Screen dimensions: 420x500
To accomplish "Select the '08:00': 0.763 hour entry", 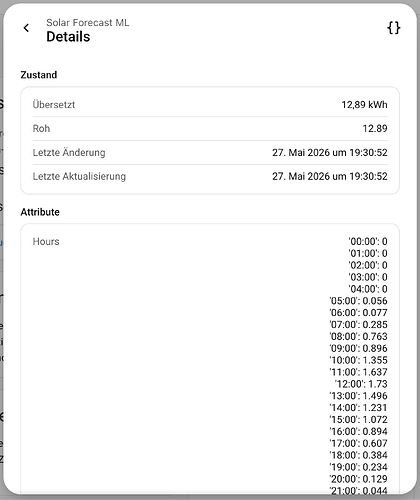I will [x=358, y=336].
